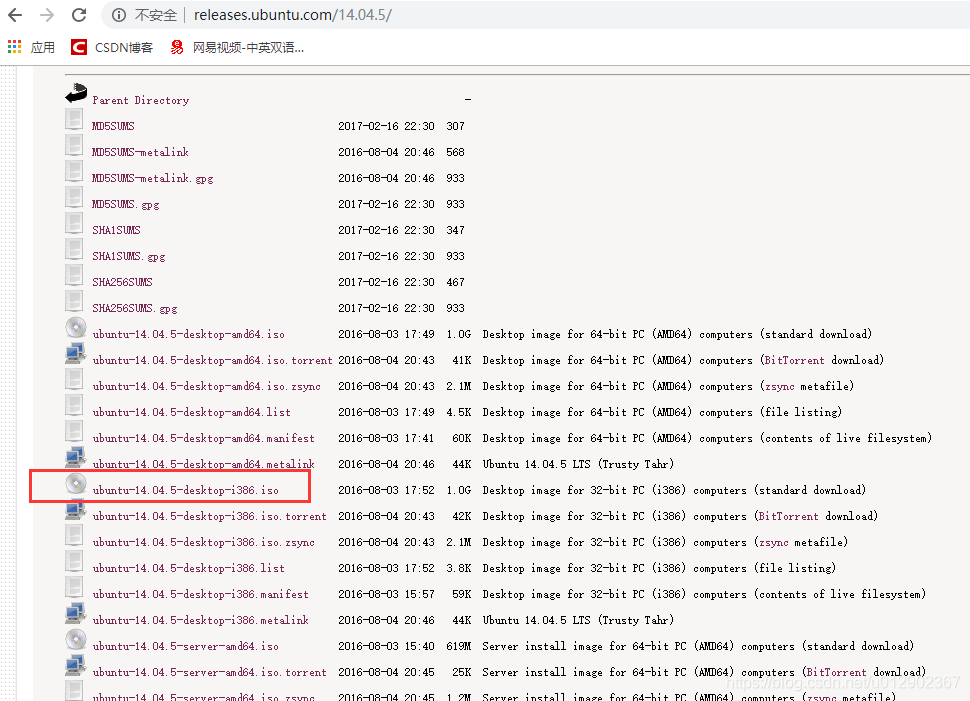Open the CSDN博客 bookmark
The height and width of the screenshot is (701, 970).
click(112, 47)
